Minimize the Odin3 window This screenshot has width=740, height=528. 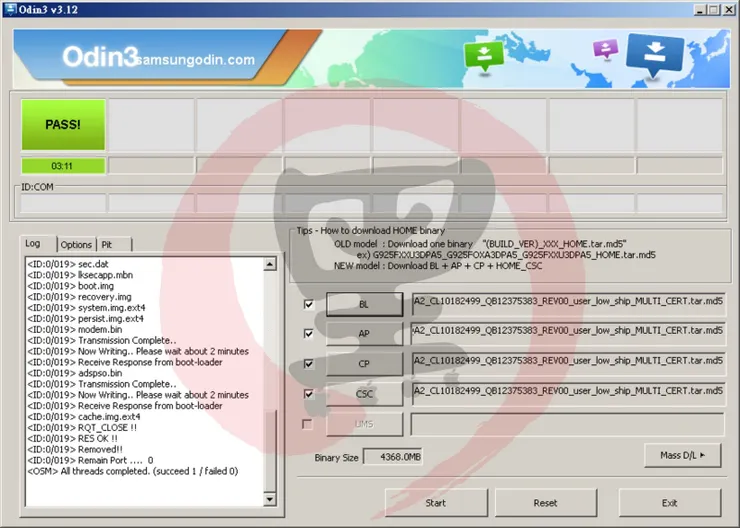[700, 9]
